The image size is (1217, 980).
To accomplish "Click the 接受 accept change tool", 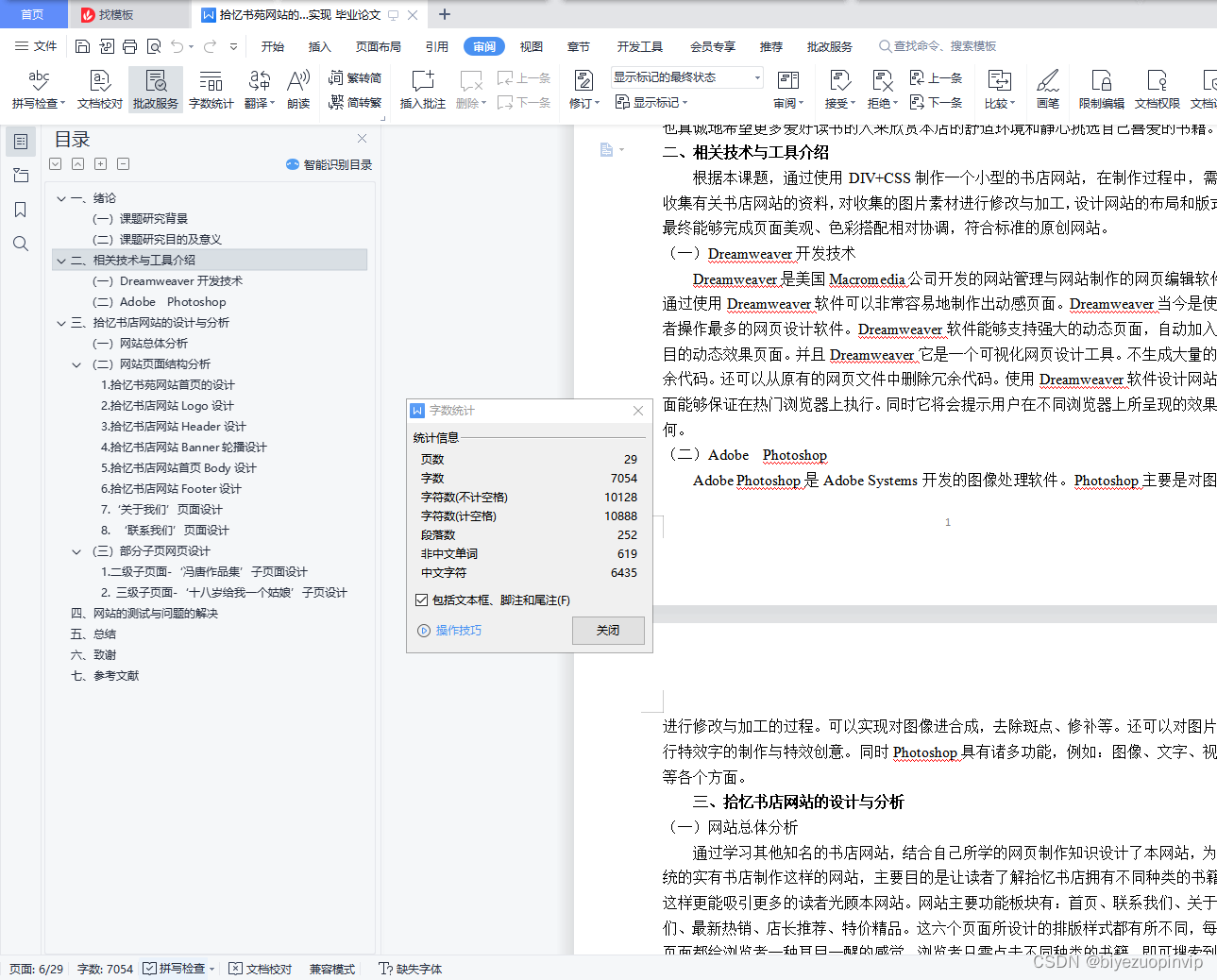I will coord(839,90).
